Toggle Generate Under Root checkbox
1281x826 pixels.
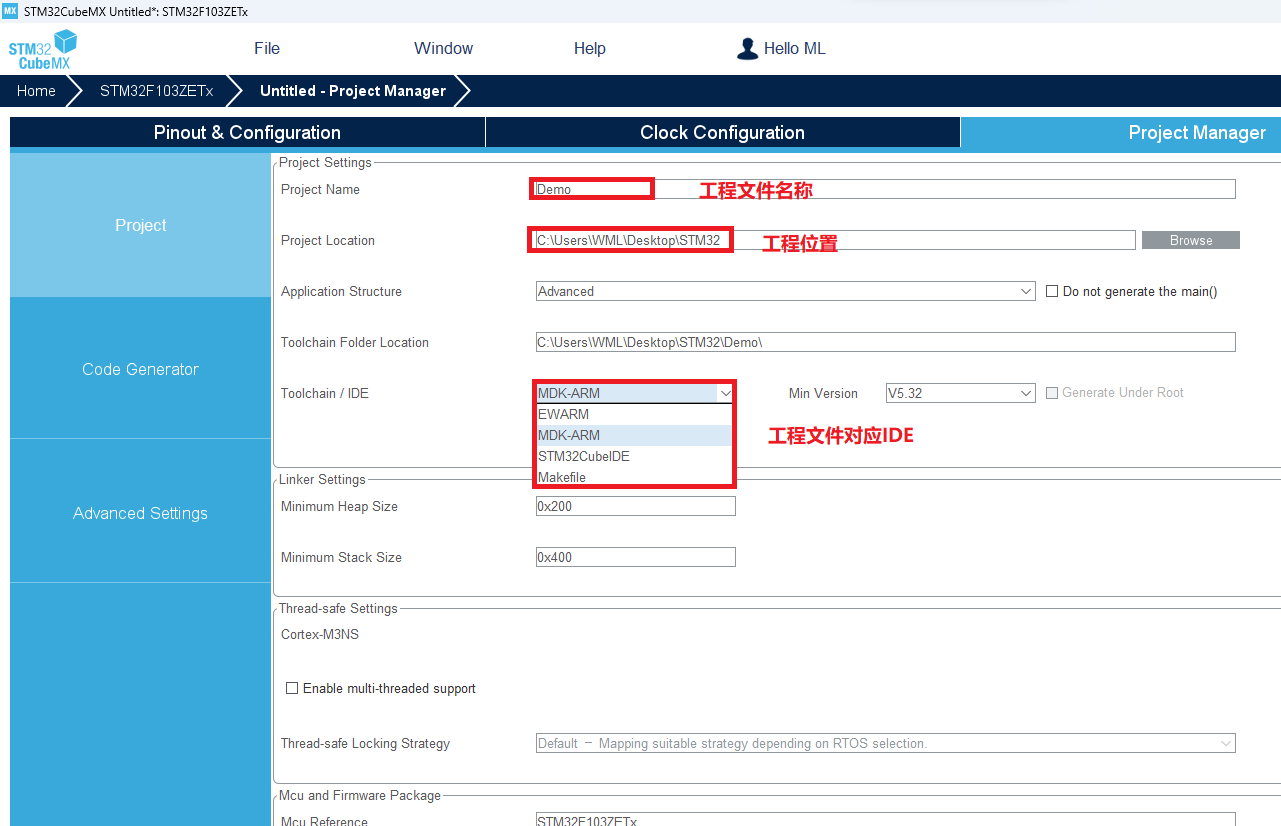(1052, 393)
